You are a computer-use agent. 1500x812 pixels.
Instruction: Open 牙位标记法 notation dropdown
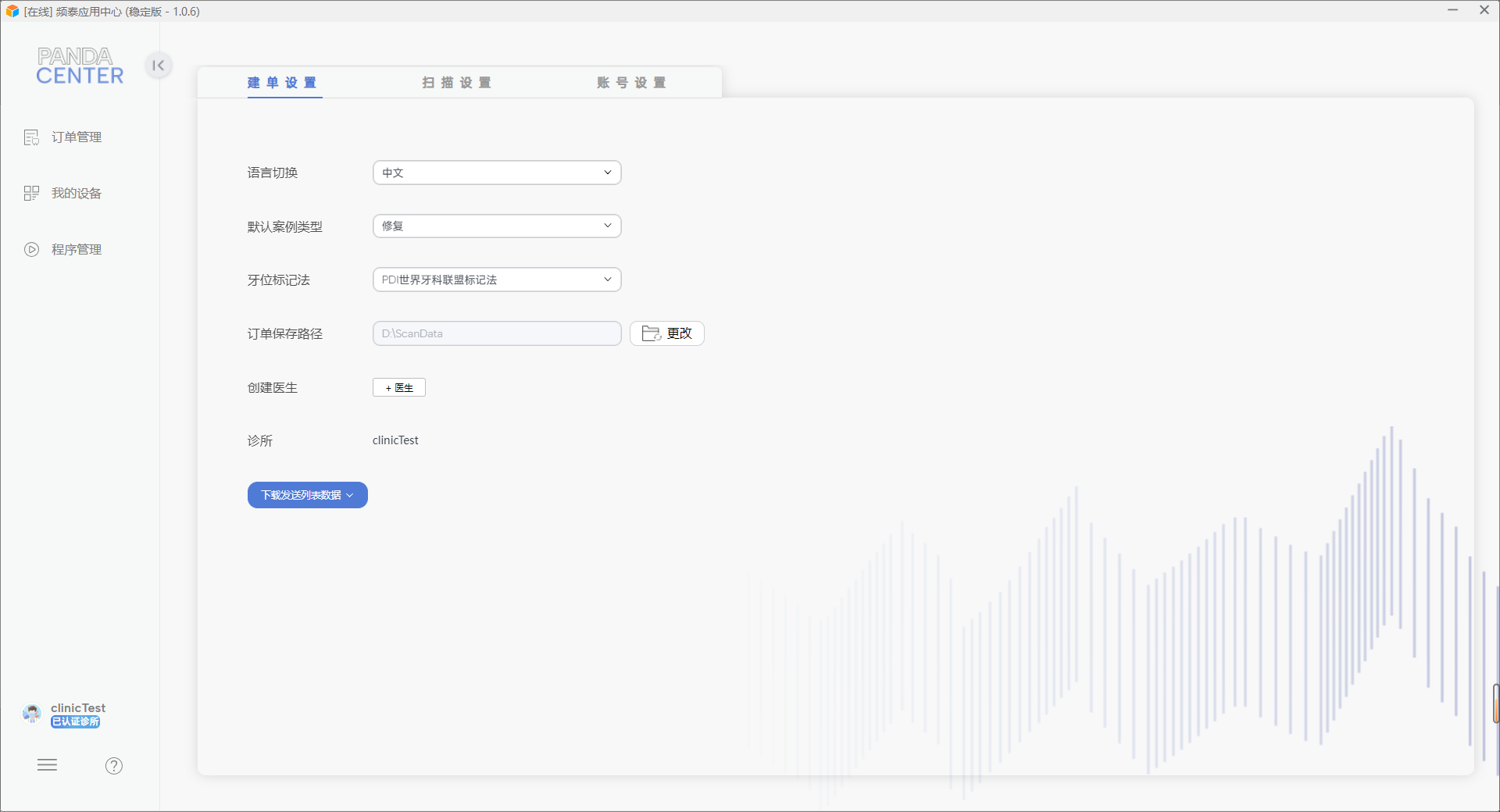pos(497,280)
